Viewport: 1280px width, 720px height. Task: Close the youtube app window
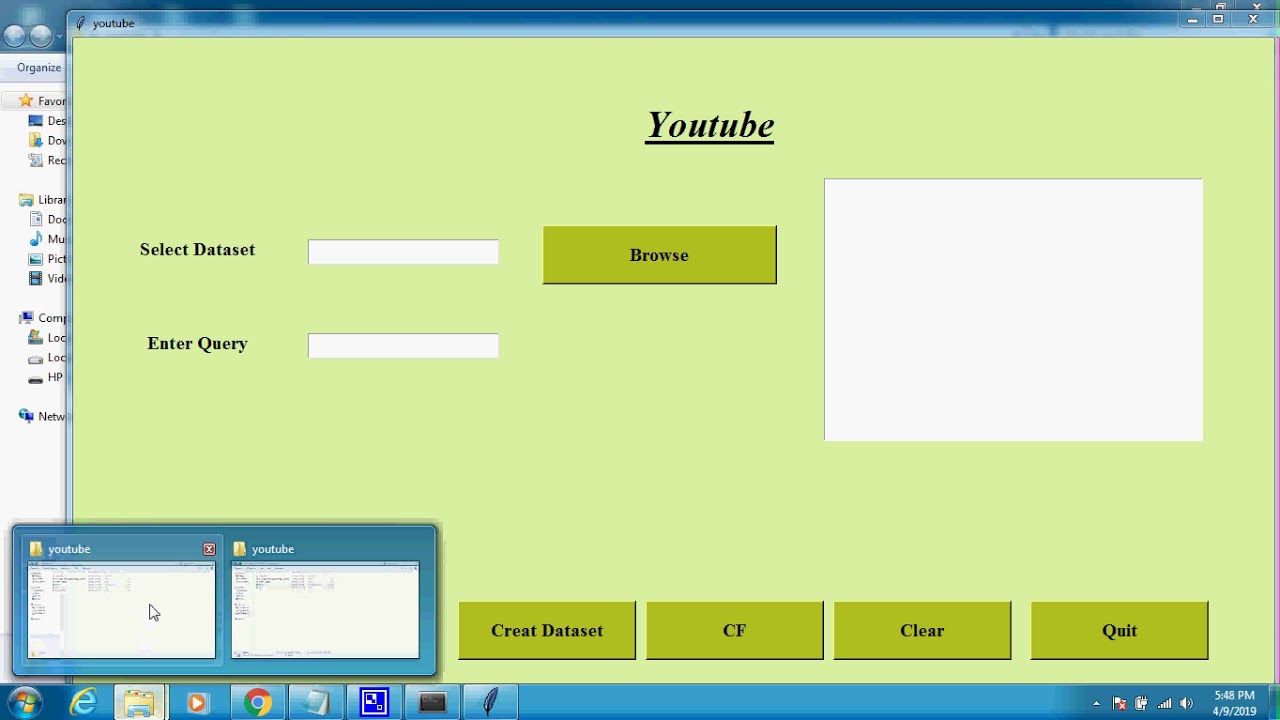coord(1254,19)
